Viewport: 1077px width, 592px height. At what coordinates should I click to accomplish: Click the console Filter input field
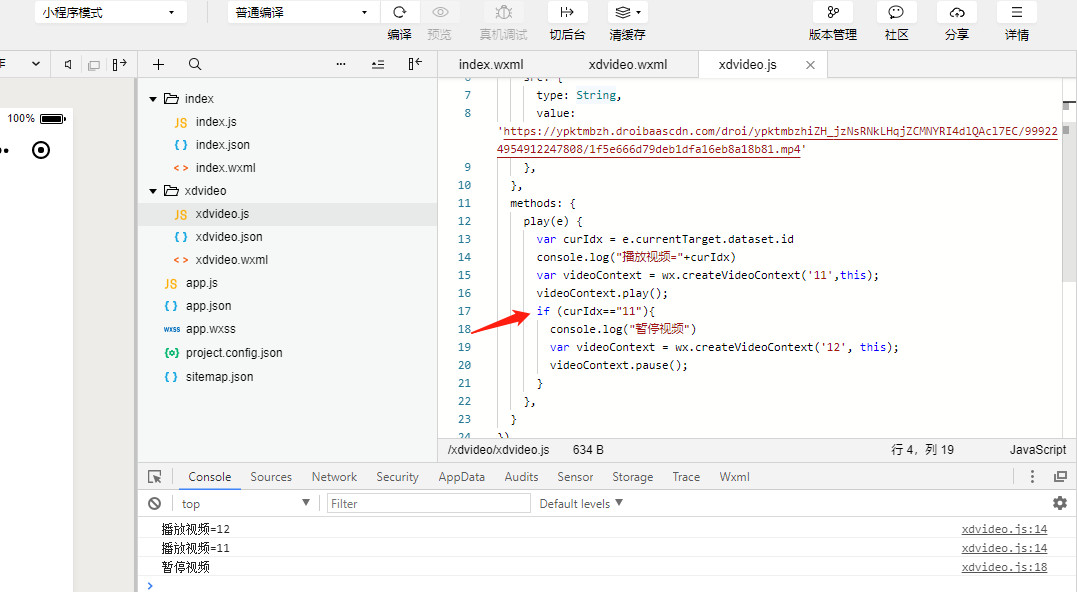tap(429, 503)
